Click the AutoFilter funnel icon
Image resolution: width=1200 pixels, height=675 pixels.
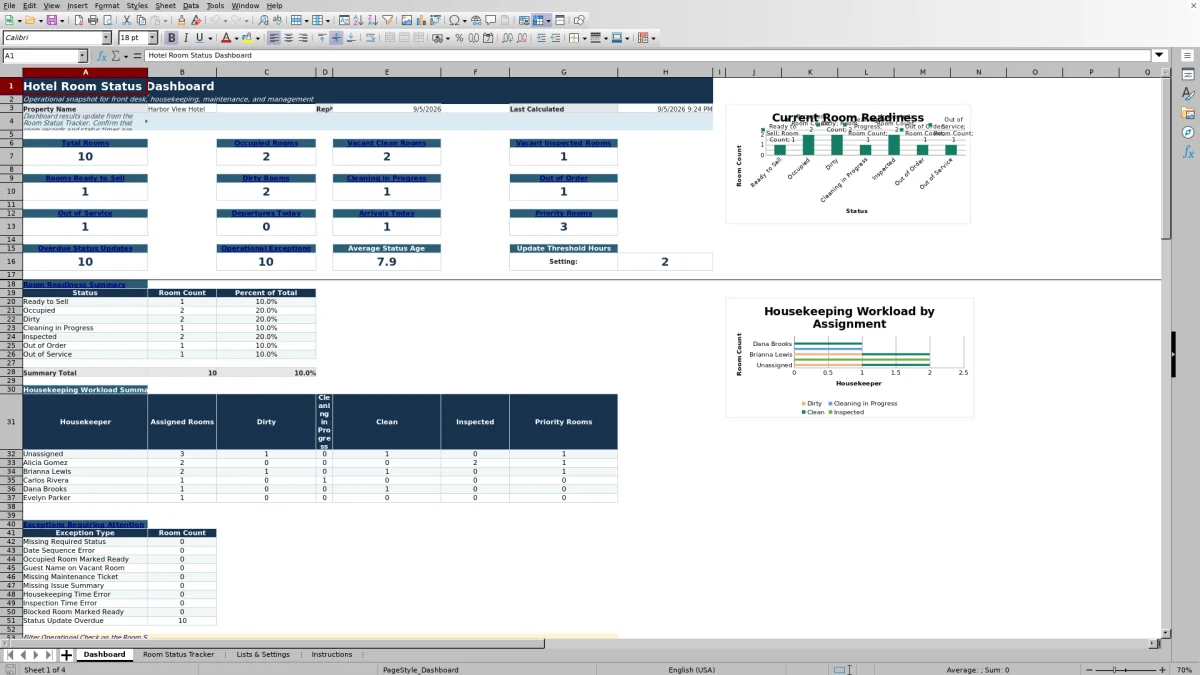pos(387,20)
